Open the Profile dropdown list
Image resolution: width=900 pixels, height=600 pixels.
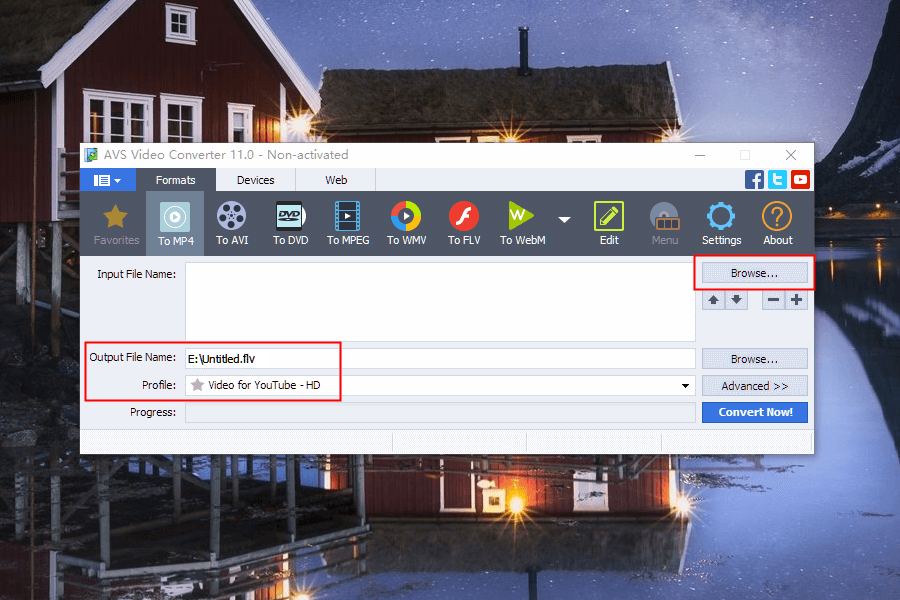[x=686, y=386]
